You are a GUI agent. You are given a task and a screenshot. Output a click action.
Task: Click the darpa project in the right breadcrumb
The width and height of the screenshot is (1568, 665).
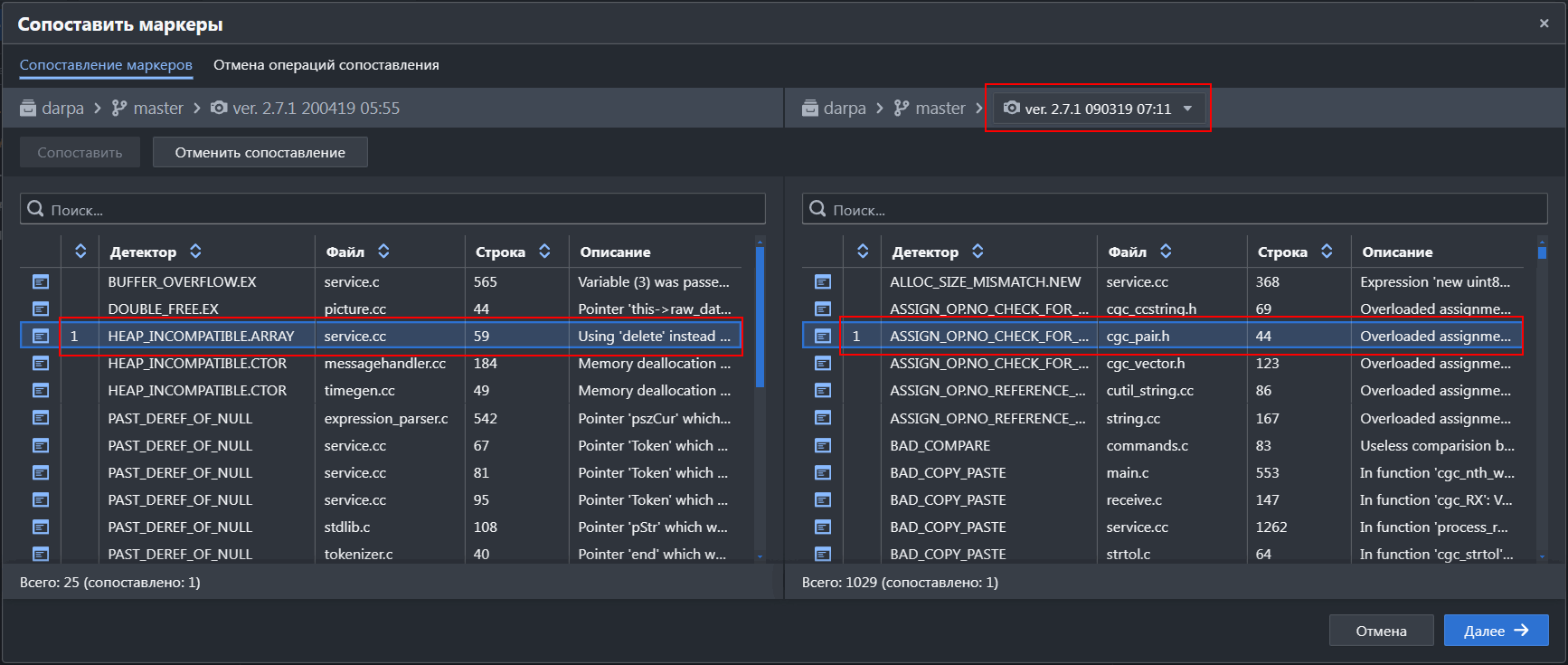844,109
